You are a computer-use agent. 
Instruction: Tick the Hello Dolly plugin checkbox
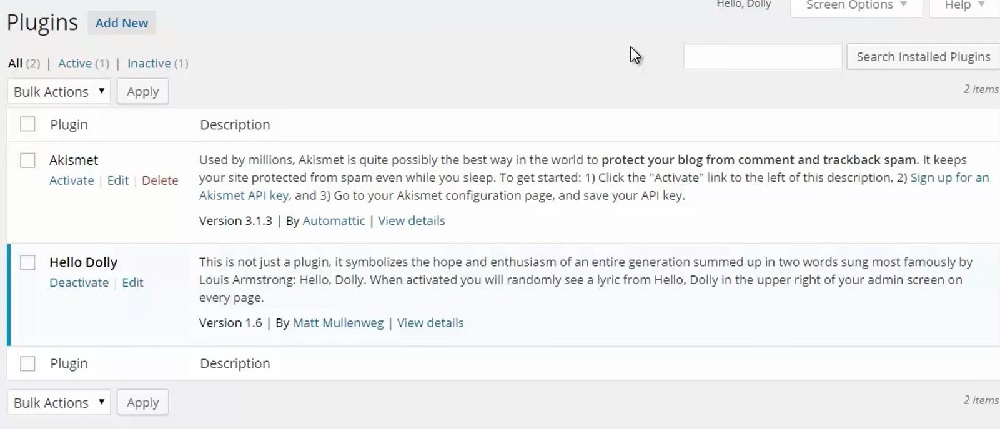28,263
